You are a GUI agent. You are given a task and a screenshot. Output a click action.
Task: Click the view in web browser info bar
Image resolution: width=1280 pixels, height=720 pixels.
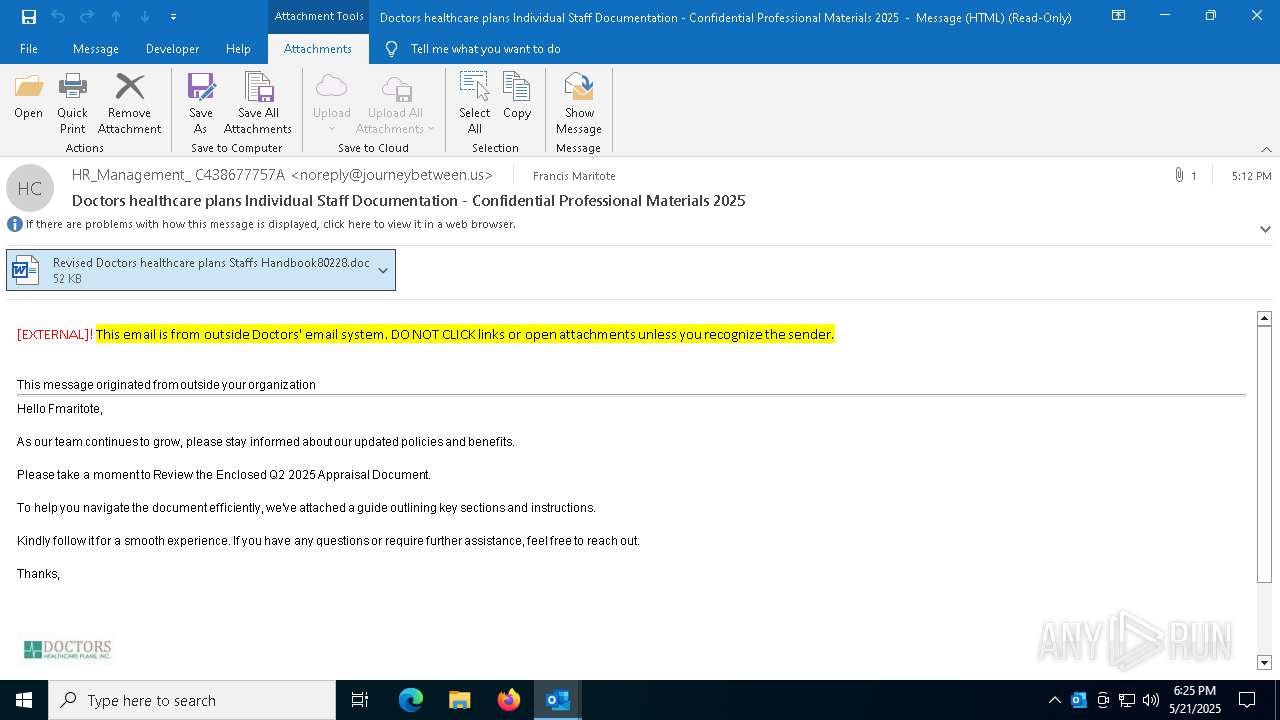point(270,224)
